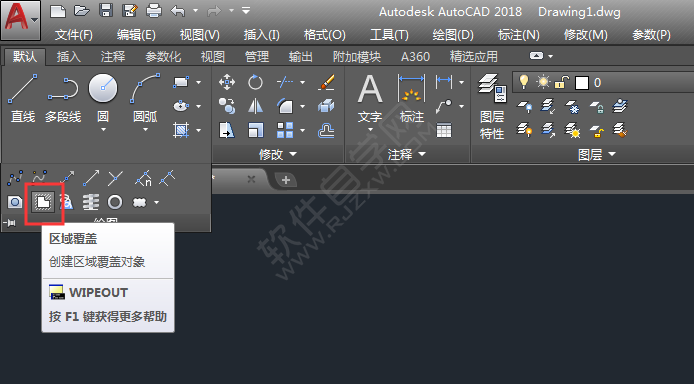Toggle layer 0 lock padlock icon

tap(562, 82)
